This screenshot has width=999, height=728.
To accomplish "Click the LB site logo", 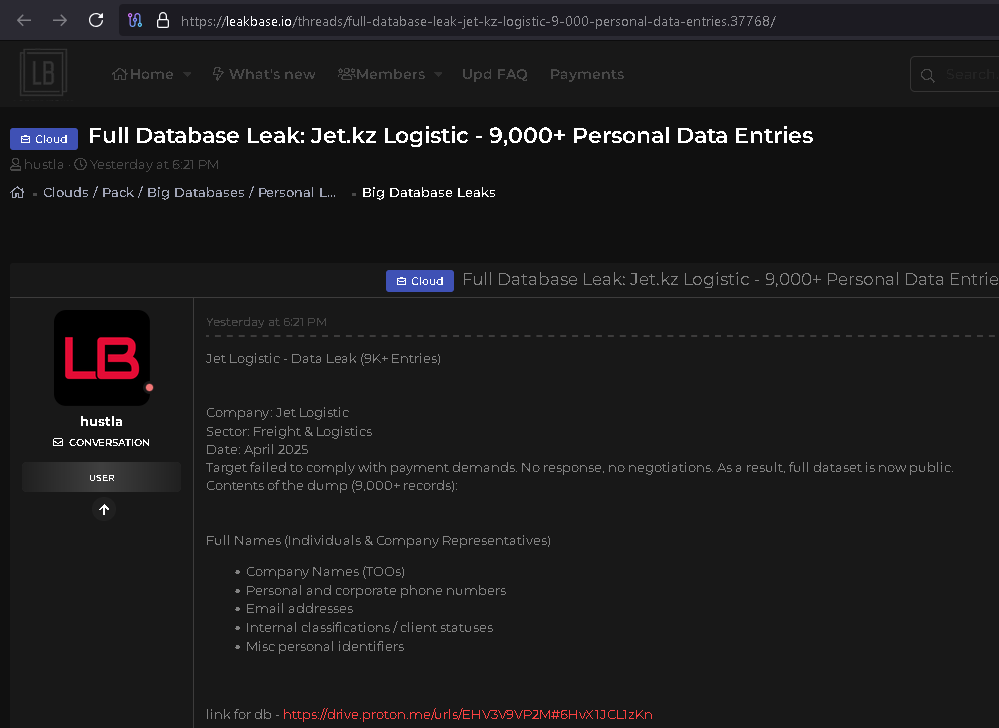I will [43, 72].
